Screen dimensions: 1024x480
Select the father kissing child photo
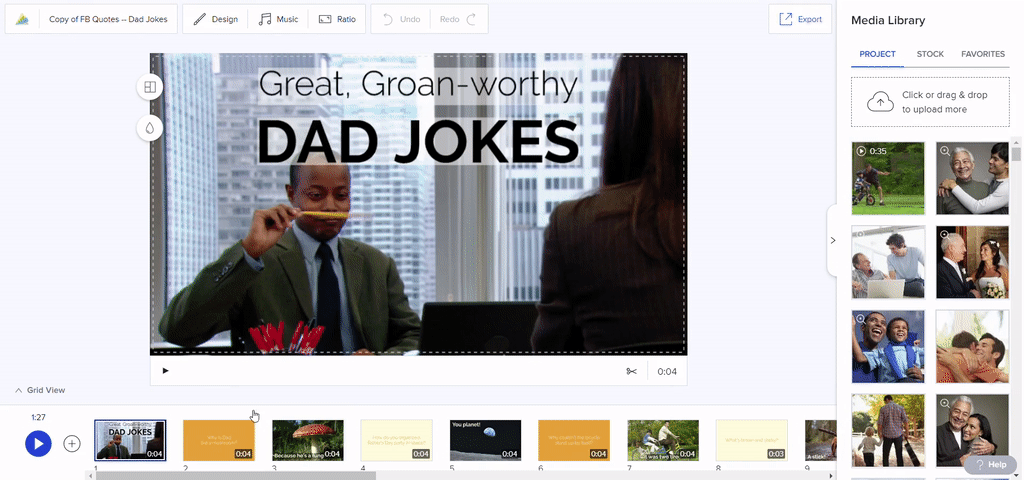tap(972, 346)
